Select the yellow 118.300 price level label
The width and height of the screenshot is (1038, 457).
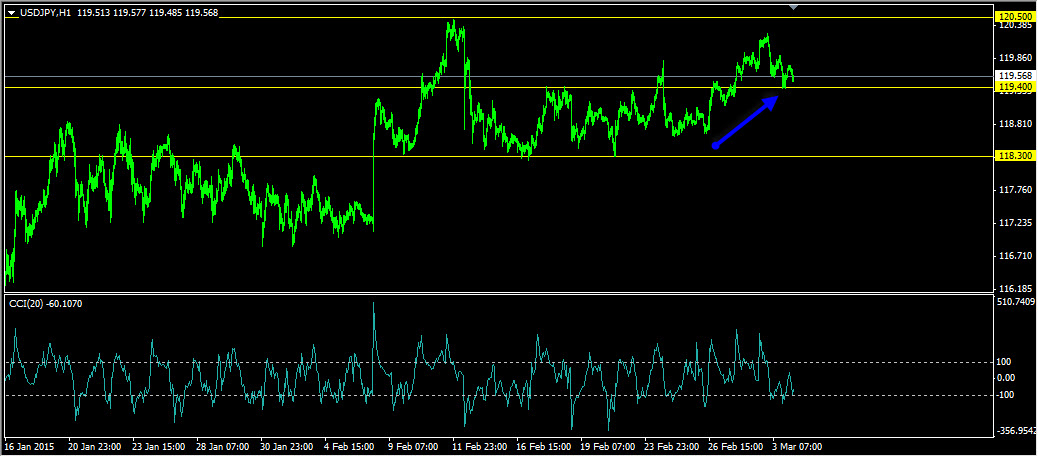[1015, 156]
